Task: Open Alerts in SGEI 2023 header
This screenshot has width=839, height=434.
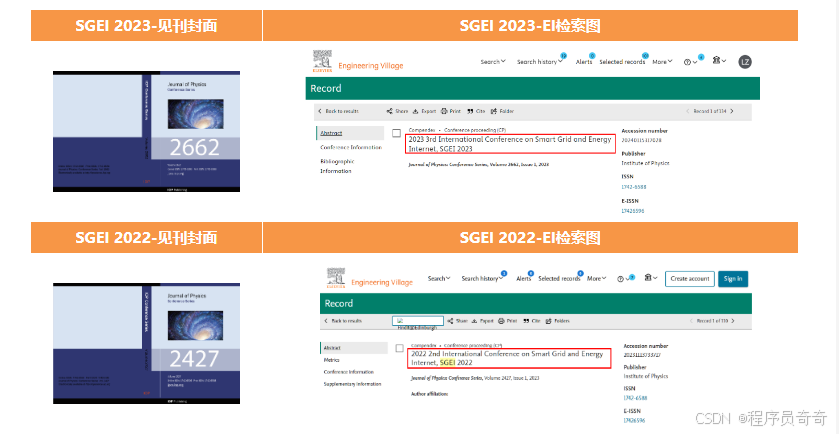Action: point(584,62)
